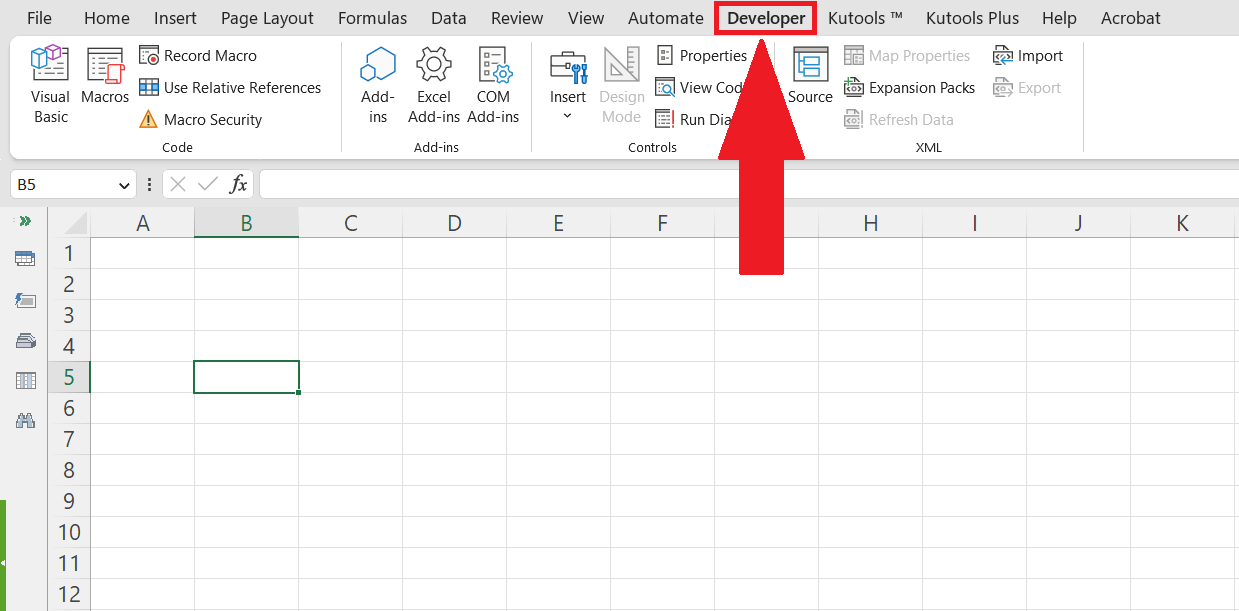Switch to the Formulas ribbon tab

[x=372, y=17]
